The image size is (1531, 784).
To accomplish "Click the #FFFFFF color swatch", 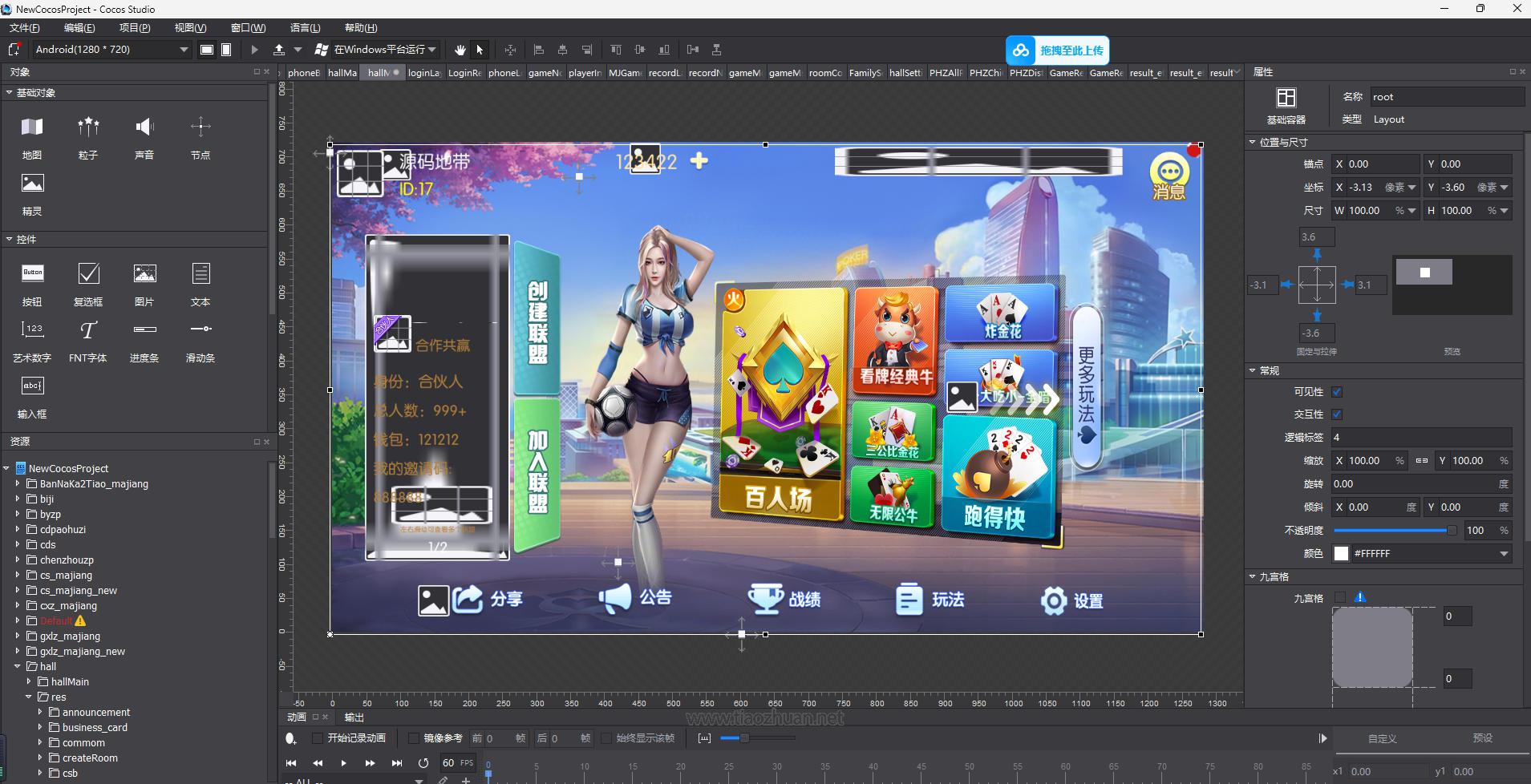I will (1341, 554).
